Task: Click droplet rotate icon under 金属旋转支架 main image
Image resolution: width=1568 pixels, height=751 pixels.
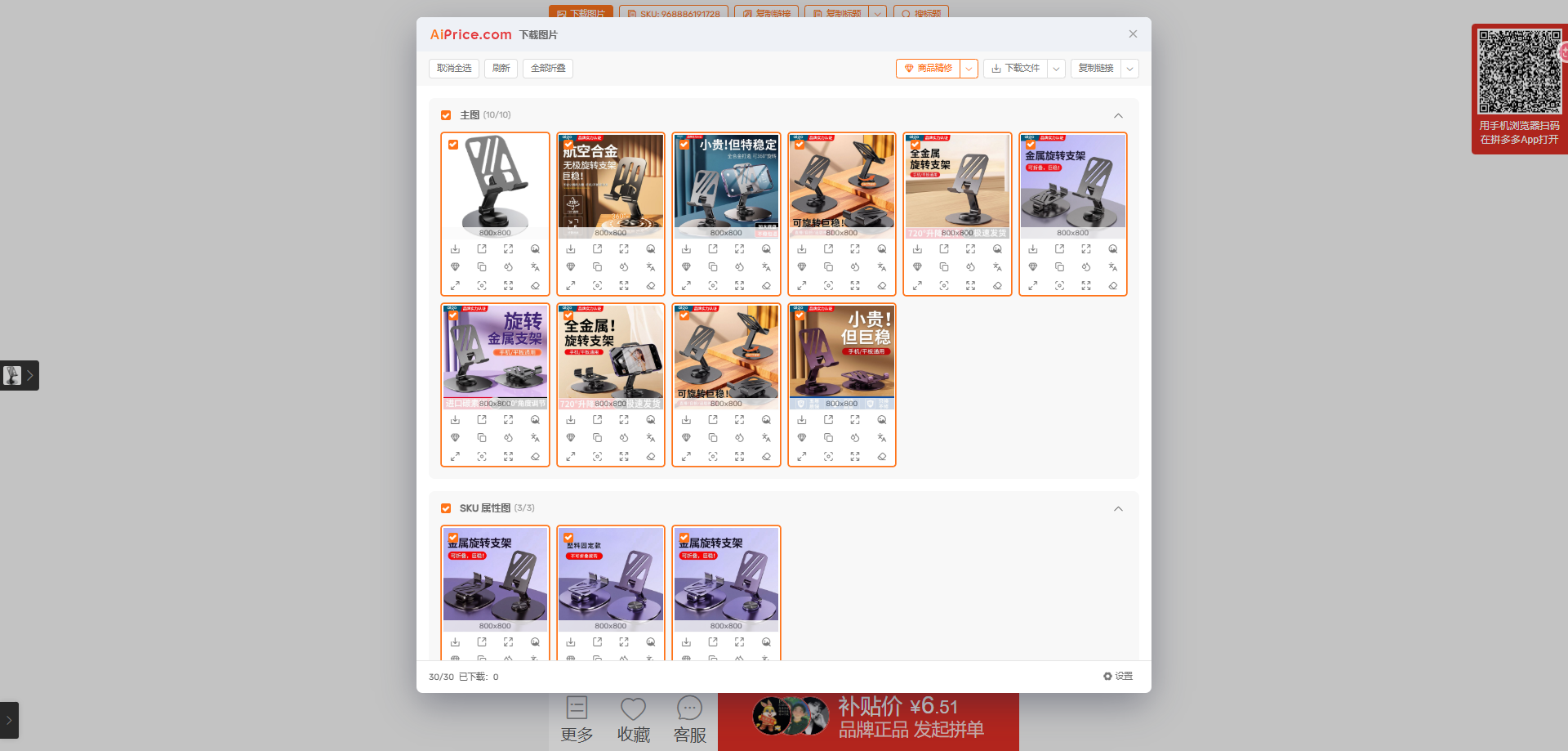Action: click(x=1086, y=267)
